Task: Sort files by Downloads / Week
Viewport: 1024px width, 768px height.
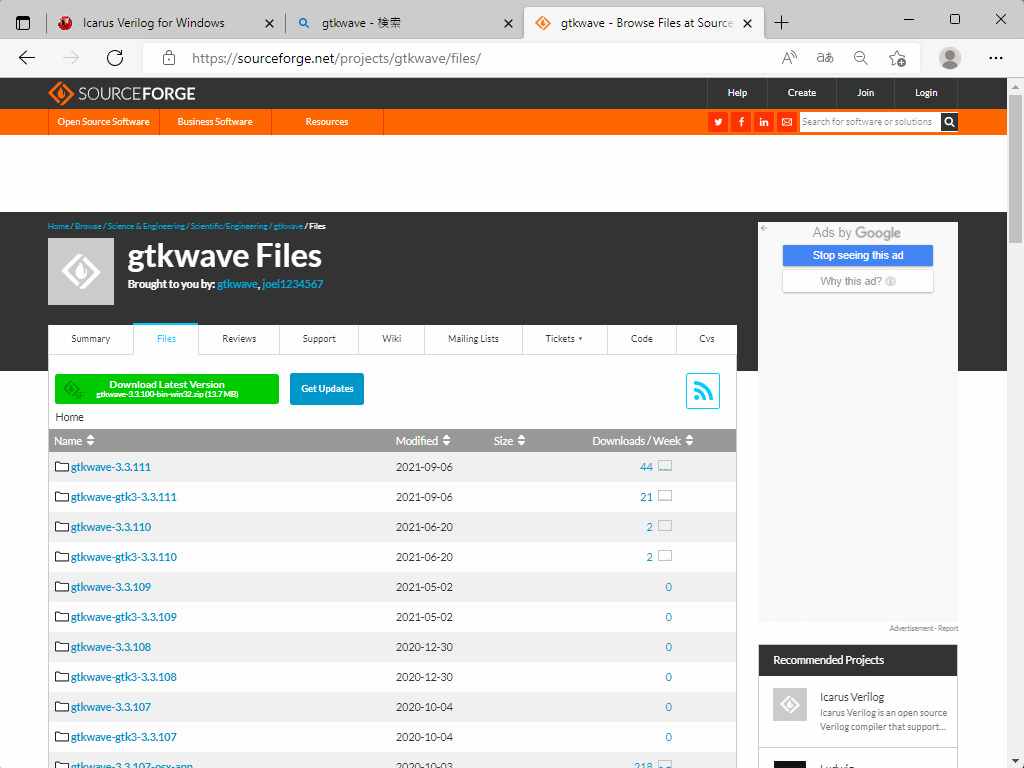Action: [x=643, y=441]
